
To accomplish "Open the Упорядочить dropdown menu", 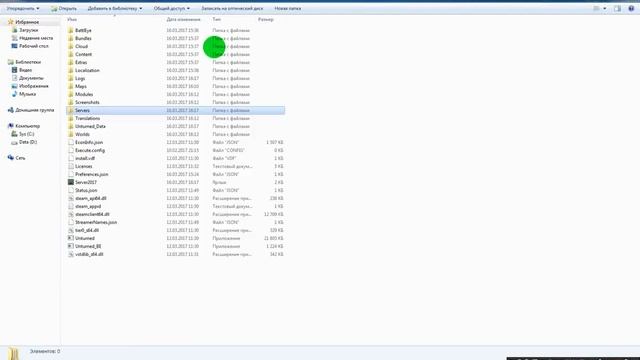I will click(x=23, y=8).
